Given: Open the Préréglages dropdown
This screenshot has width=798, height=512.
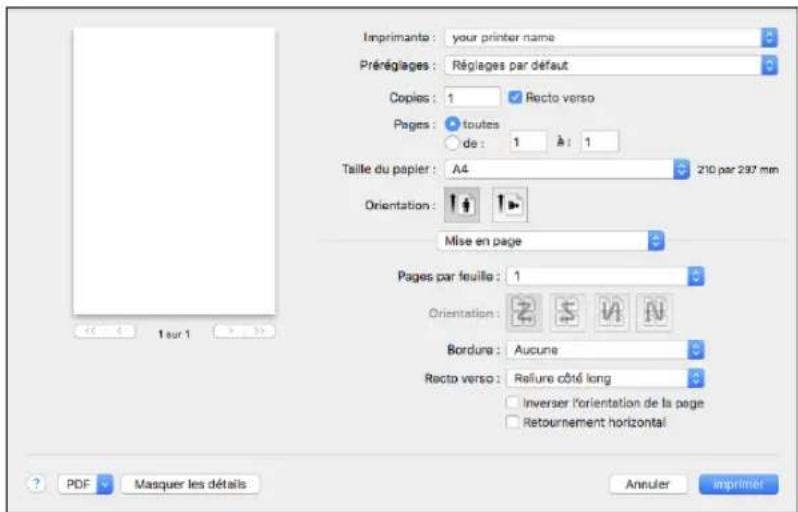Looking at the screenshot, I should [611, 65].
